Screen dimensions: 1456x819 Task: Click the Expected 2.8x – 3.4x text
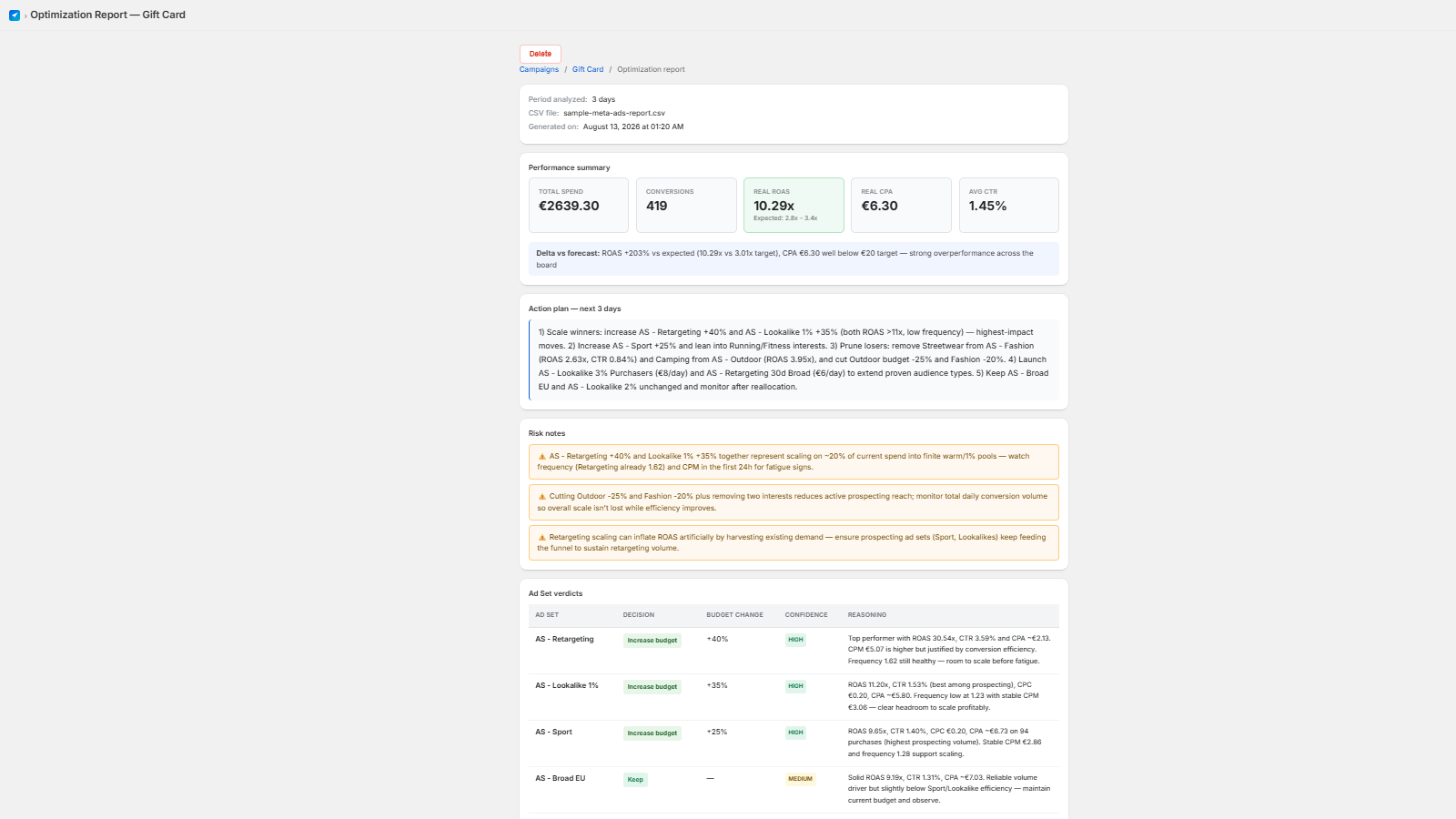pos(785,218)
